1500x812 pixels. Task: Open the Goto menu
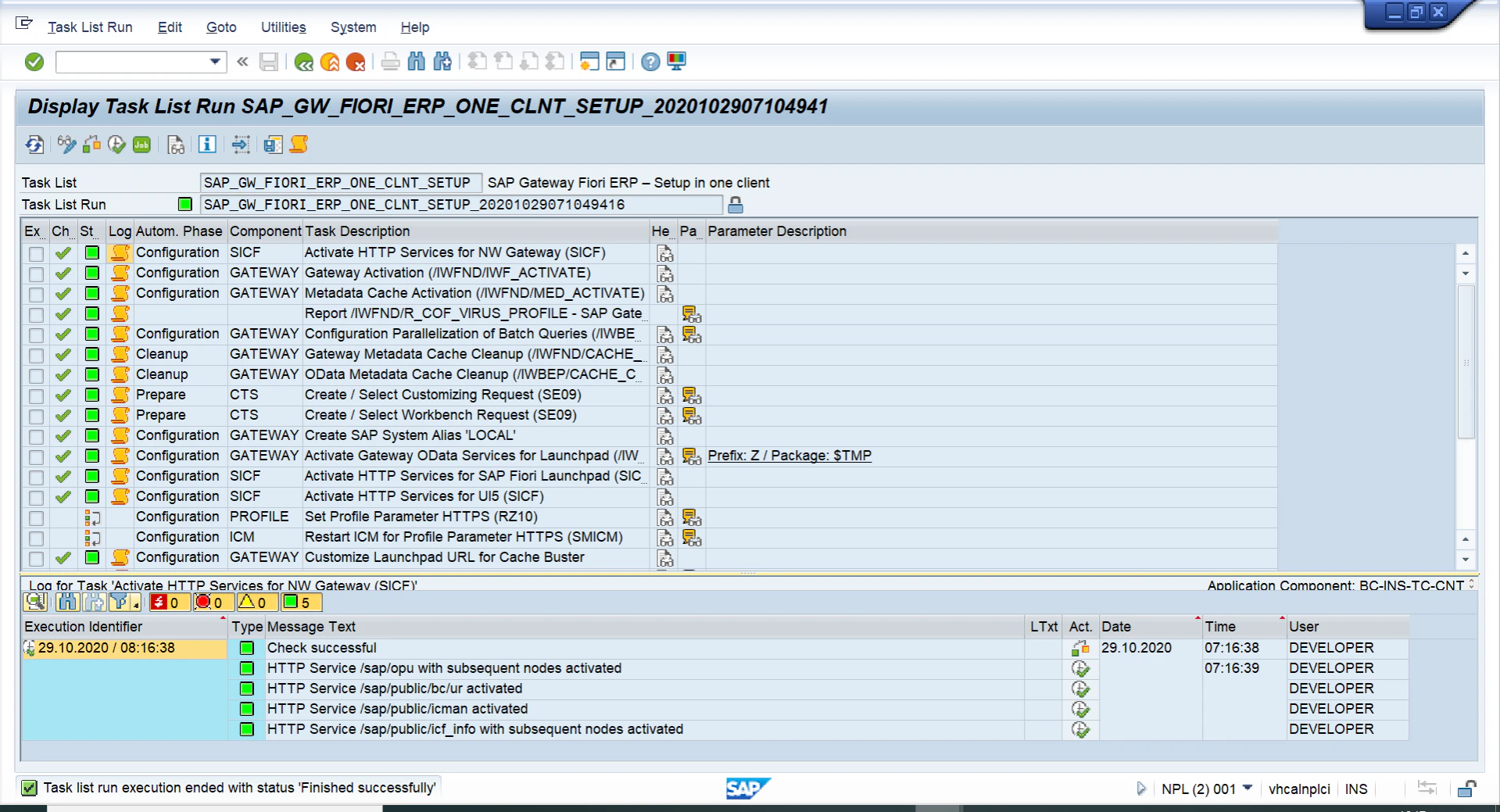pyautogui.click(x=221, y=27)
